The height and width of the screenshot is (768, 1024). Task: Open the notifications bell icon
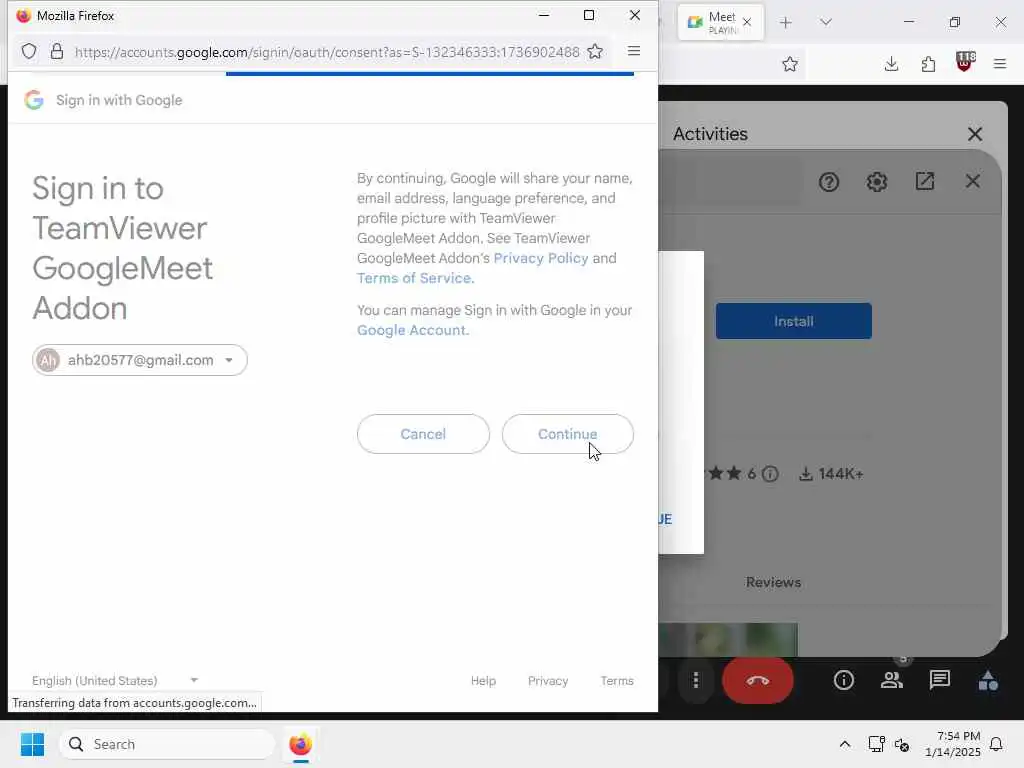996,744
